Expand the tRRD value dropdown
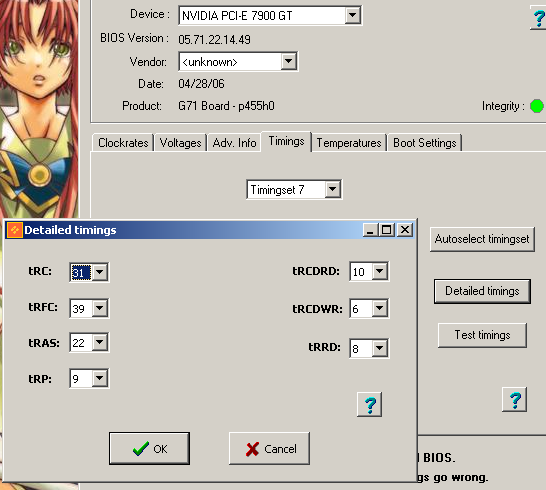 point(380,348)
